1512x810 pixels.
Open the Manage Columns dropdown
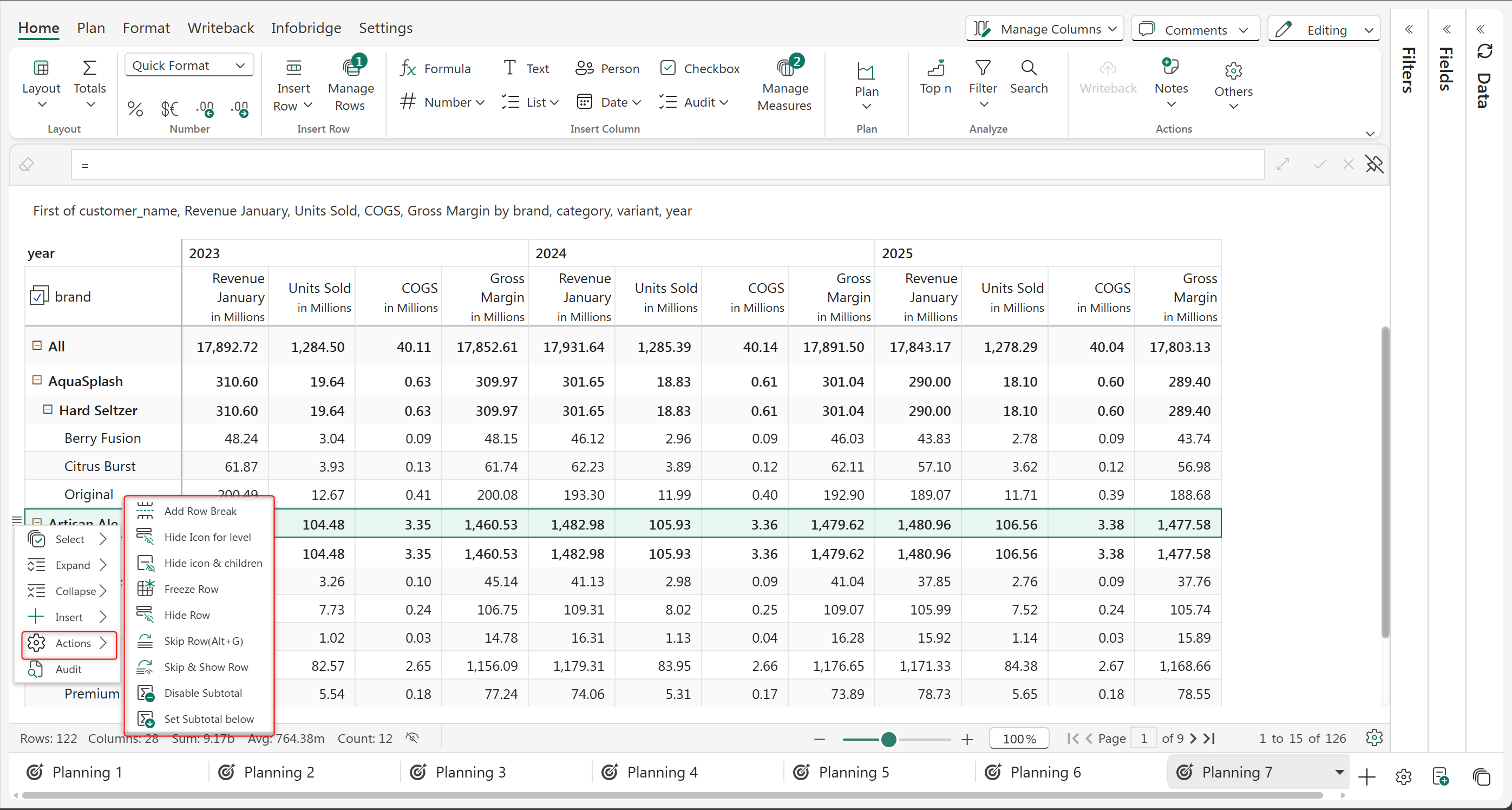pyautogui.click(x=1044, y=29)
